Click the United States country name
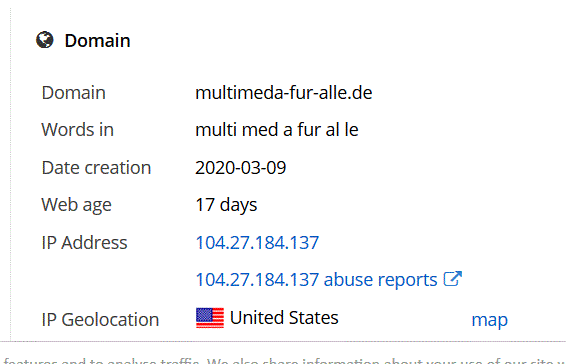566x364 pixels. click(x=284, y=318)
